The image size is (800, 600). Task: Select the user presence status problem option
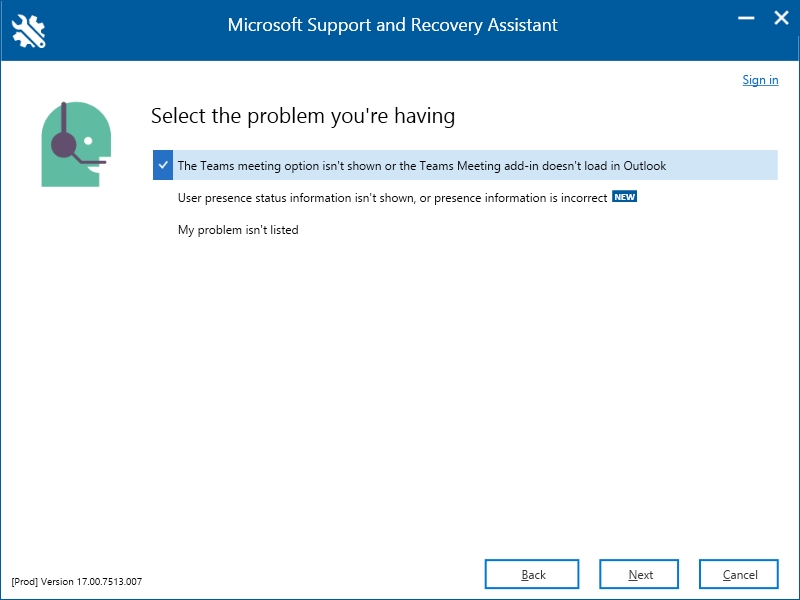point(392,198)
